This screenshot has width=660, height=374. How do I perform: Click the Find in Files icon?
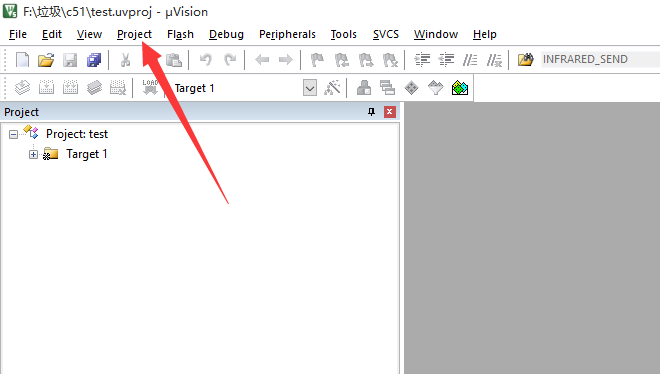point(525,60)
